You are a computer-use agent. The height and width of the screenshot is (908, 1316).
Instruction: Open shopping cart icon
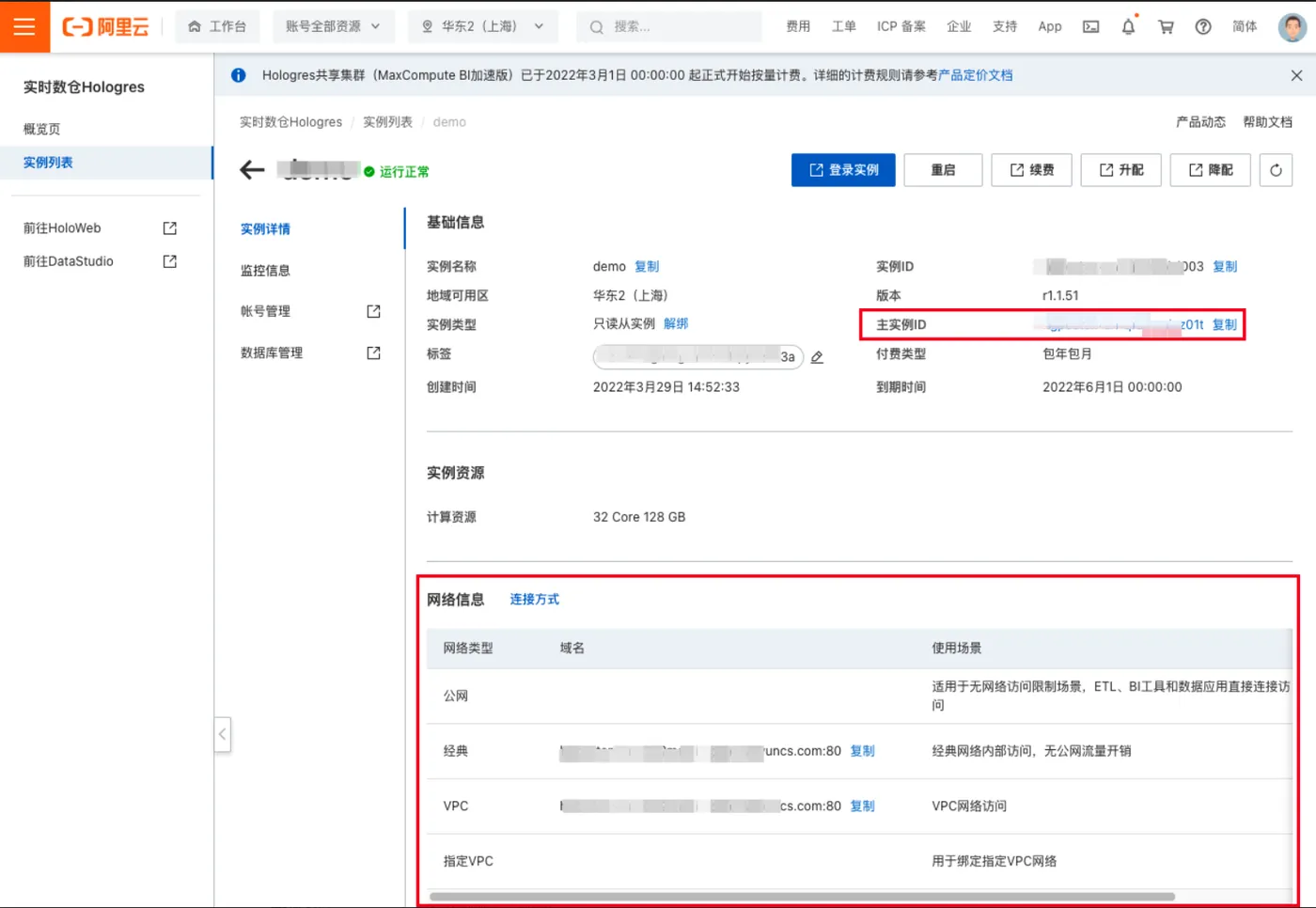[x=1166, y=26]
